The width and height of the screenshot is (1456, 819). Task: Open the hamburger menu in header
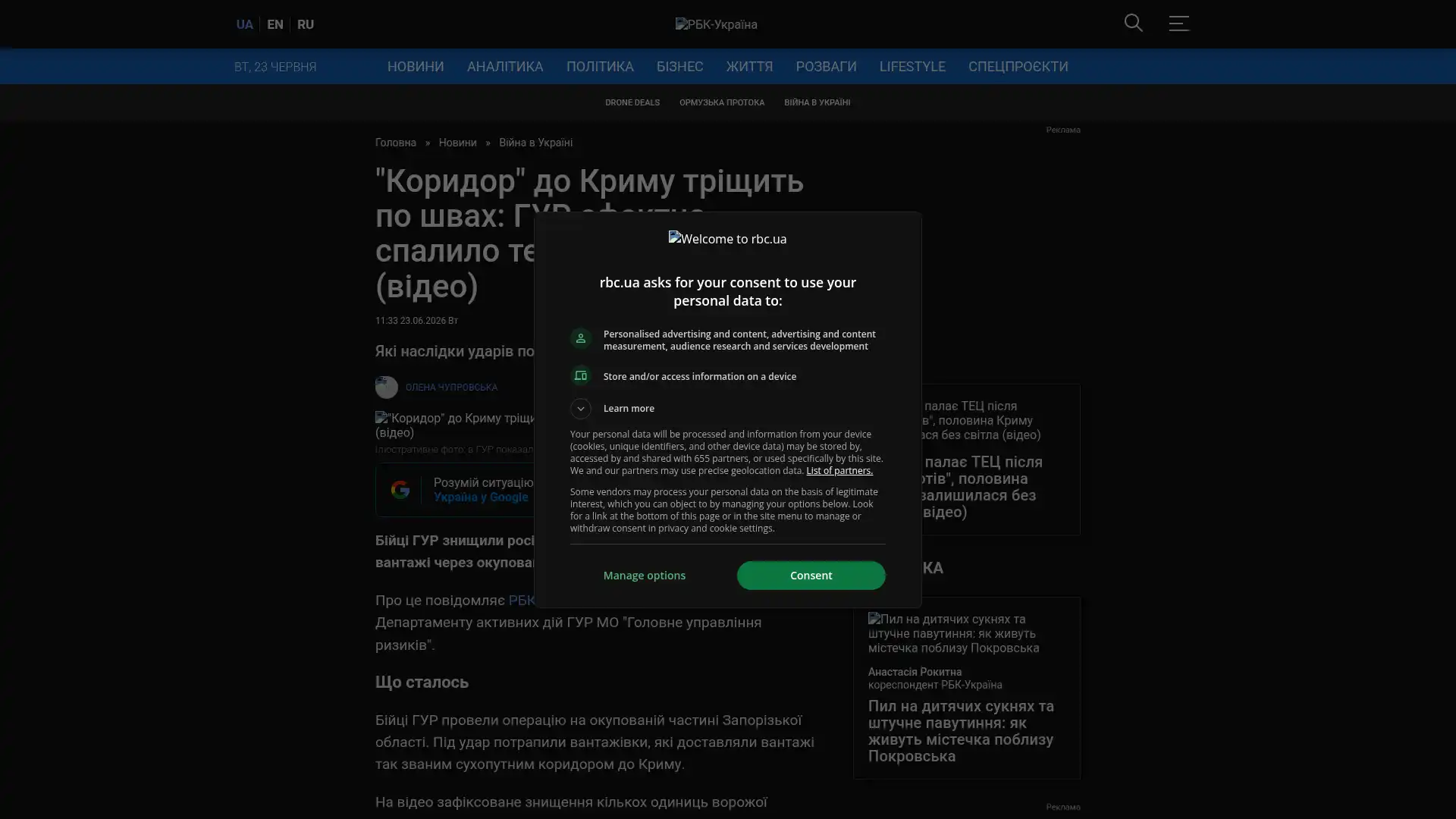pyautogui.click(x=1178, y=23)
